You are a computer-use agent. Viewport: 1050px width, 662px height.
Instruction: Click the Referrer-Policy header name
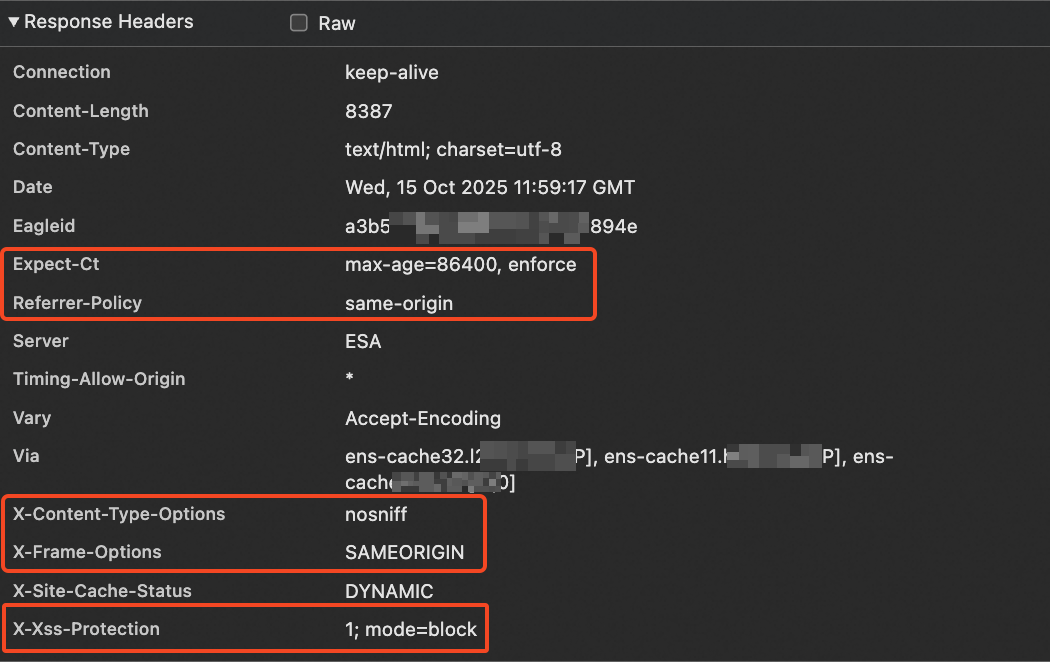77,303
